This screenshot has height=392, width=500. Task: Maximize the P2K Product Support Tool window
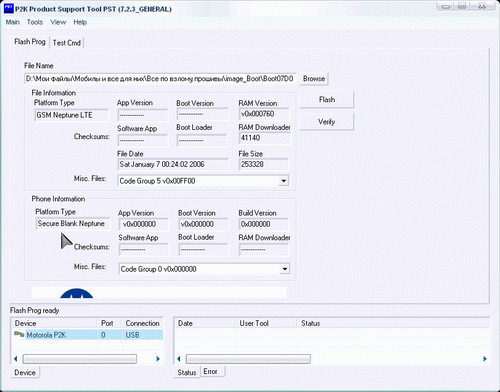coord(462,6)
